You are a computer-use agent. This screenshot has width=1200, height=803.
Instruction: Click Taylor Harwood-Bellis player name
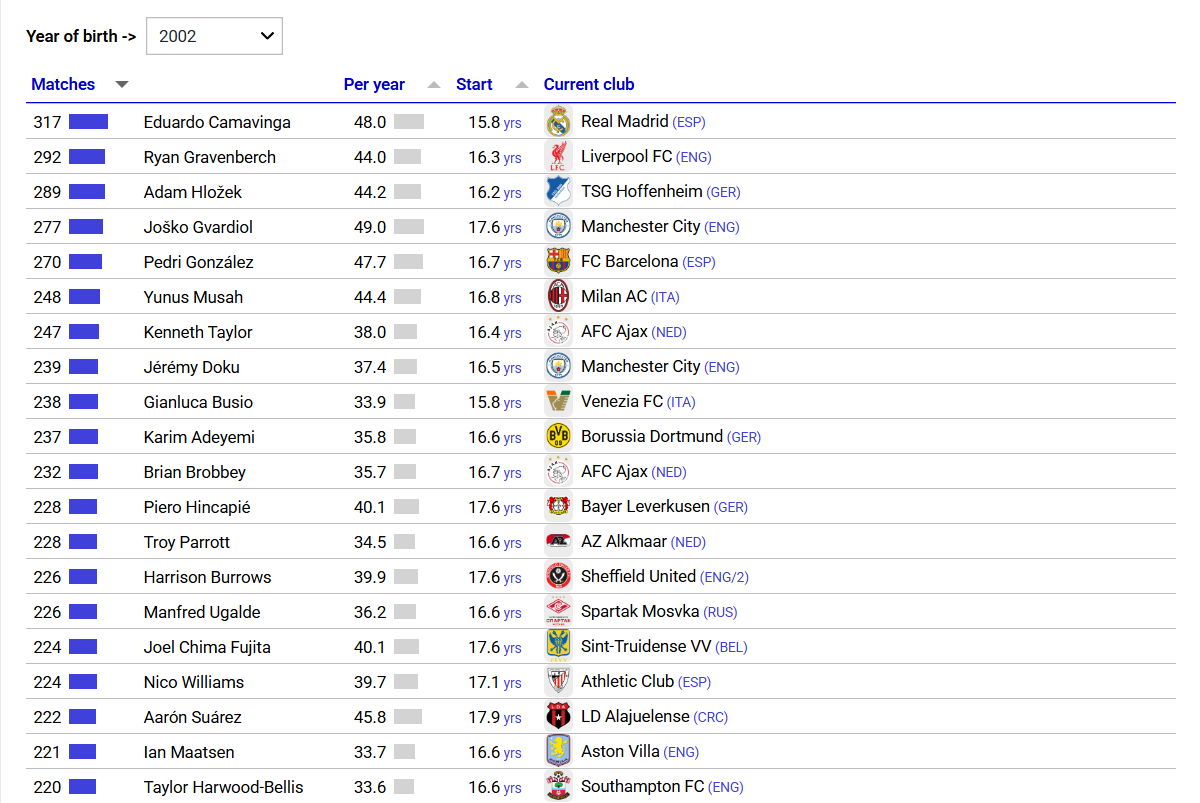223,787
